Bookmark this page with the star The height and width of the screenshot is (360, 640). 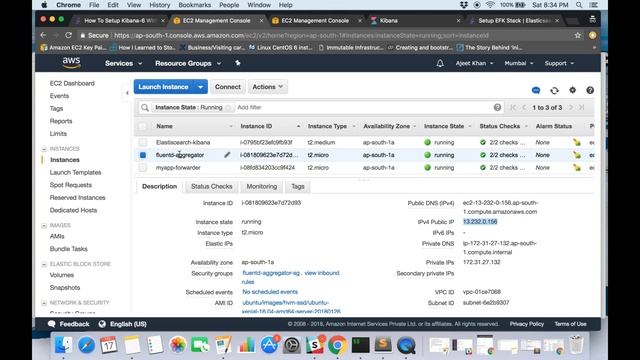578,36
